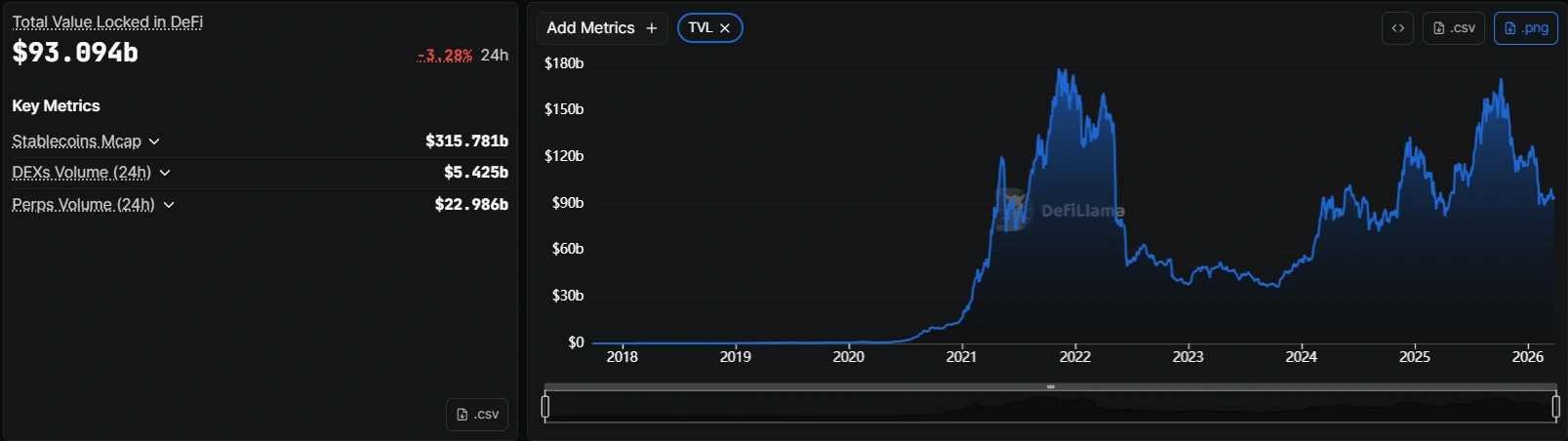Click the -3.28% 24h change value
Screen dimensions: 1568x441
[445, 56]
